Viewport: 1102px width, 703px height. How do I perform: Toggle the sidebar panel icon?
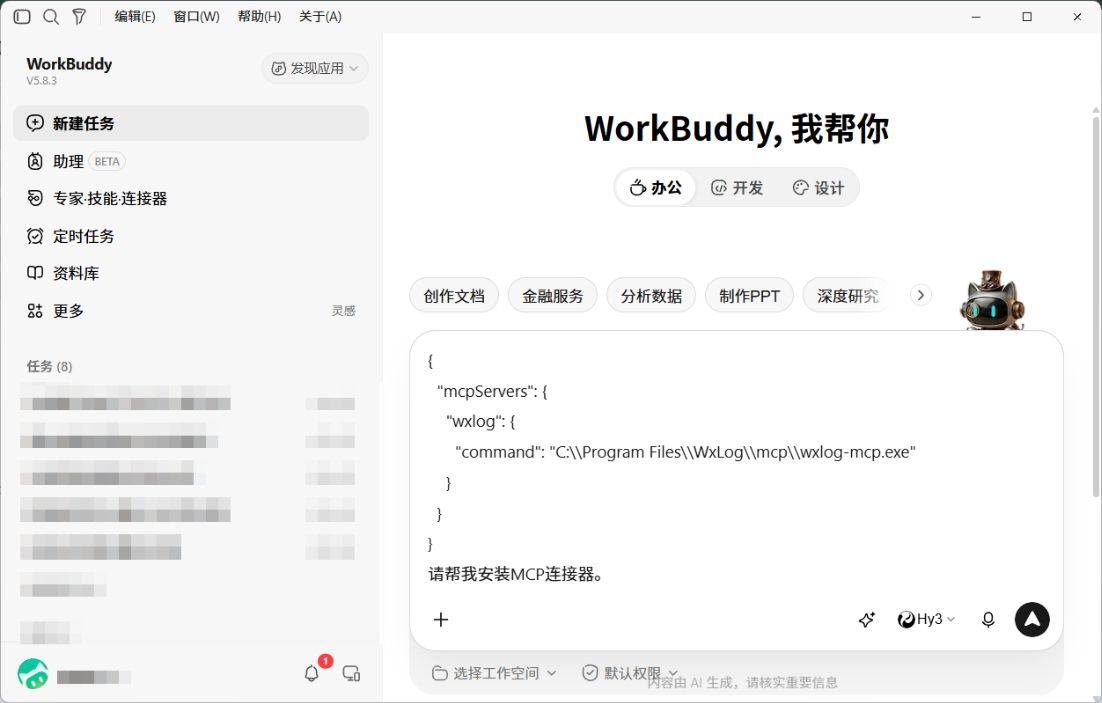point(22,16)
